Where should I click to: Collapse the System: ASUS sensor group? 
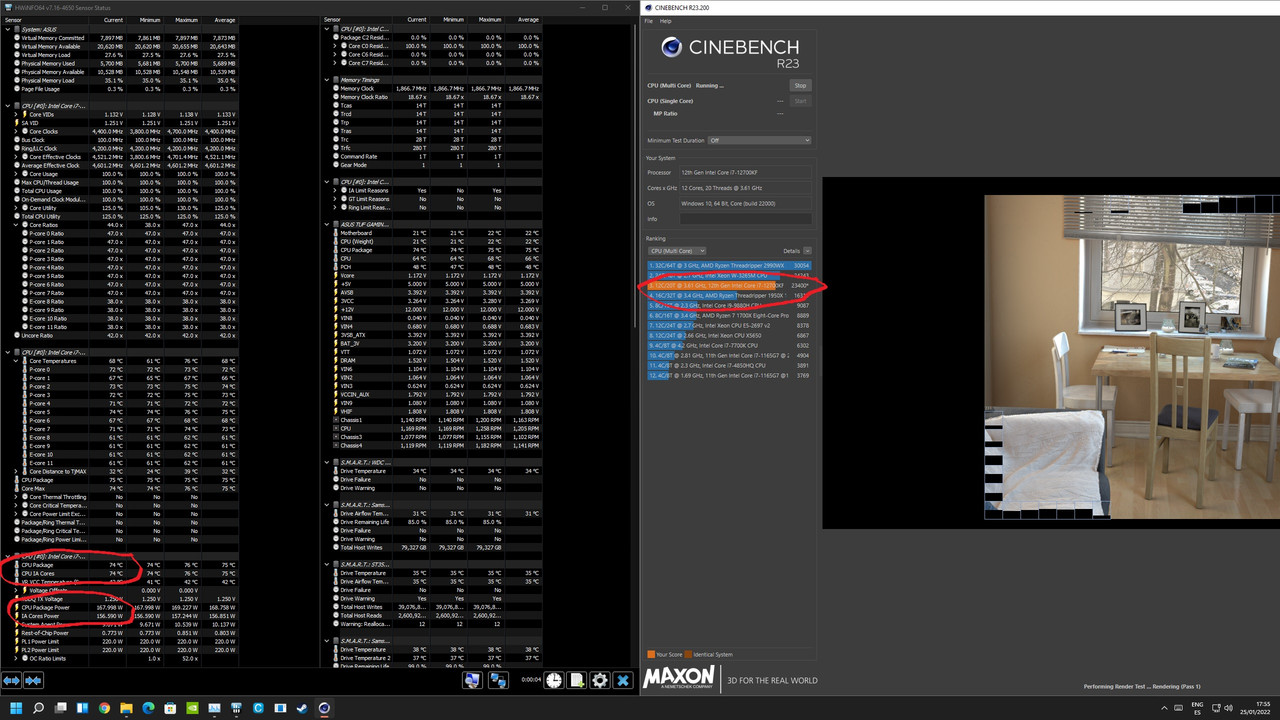(9, 29)
